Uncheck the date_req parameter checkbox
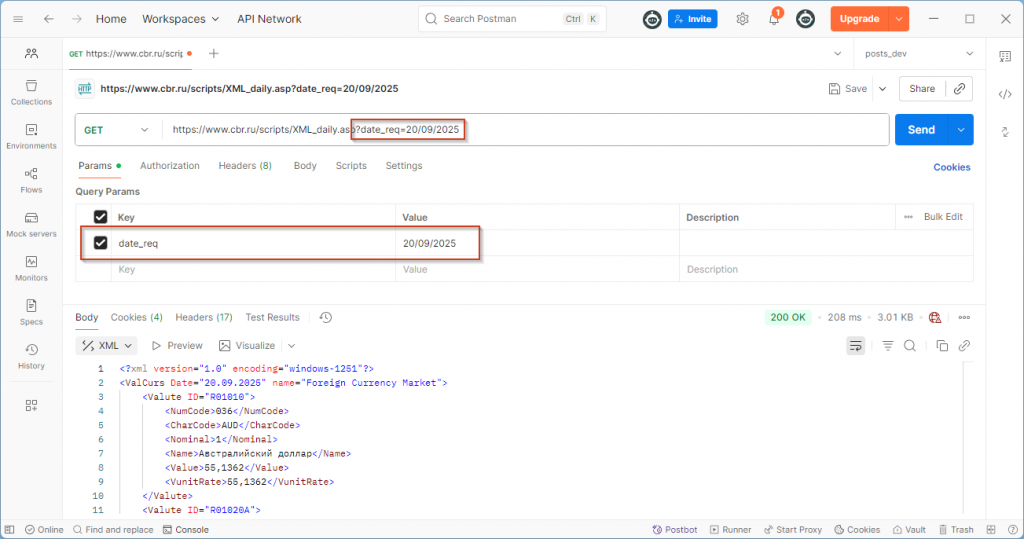The width and height of the screenshot is (1024, 539). [100, 243]
